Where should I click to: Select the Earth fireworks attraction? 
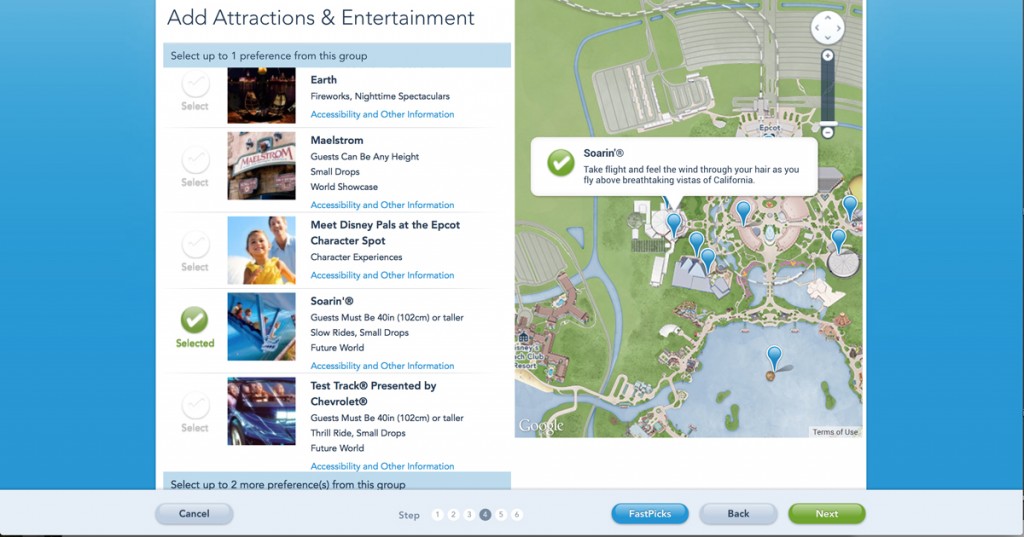click(x=195, y=92)
